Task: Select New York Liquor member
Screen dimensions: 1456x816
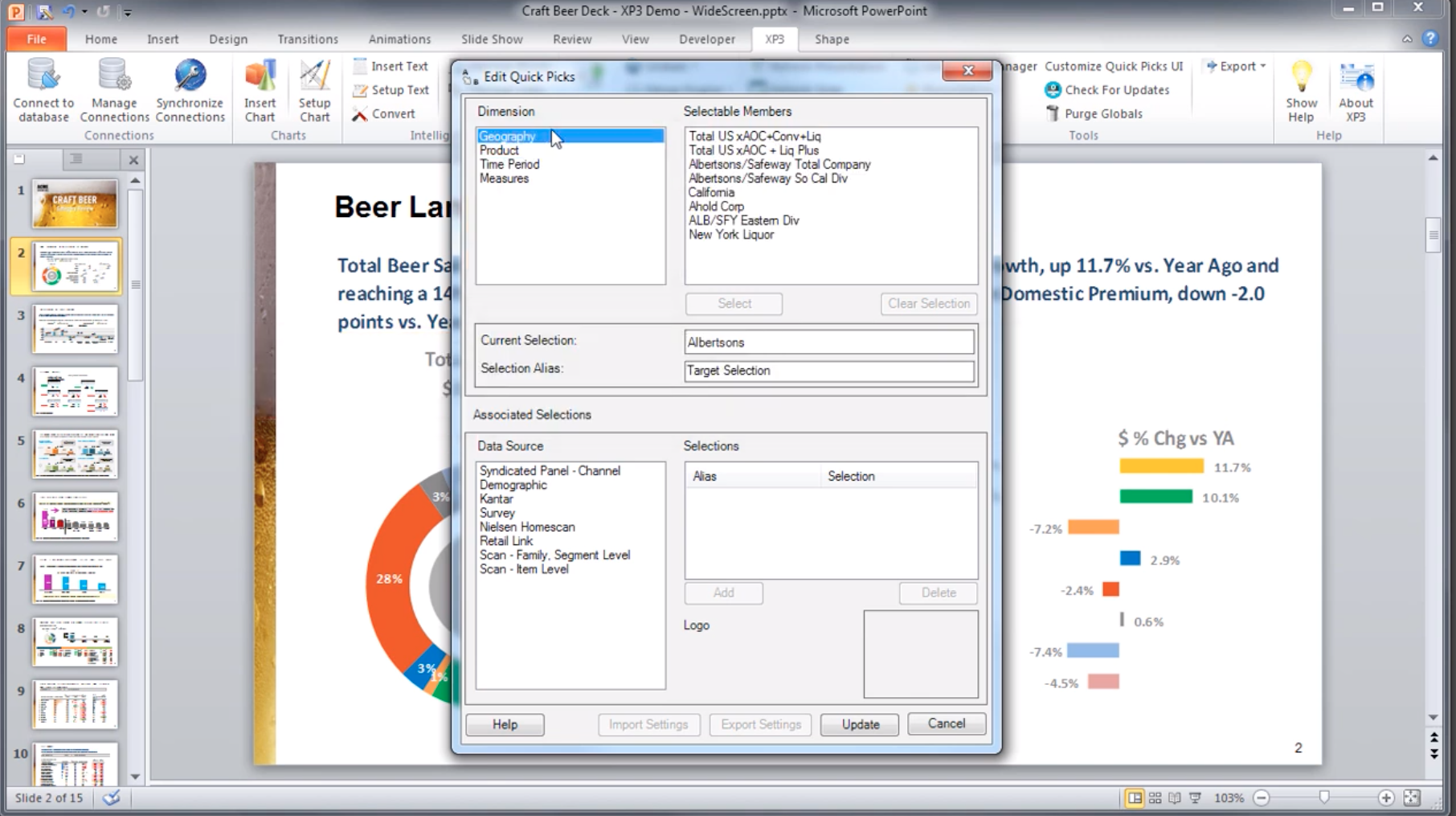Action: [731, 235]
